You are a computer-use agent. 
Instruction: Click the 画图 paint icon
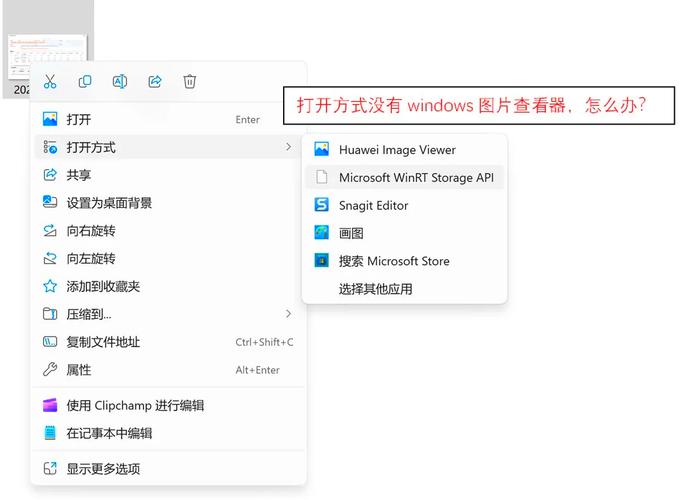coord(321,233)
